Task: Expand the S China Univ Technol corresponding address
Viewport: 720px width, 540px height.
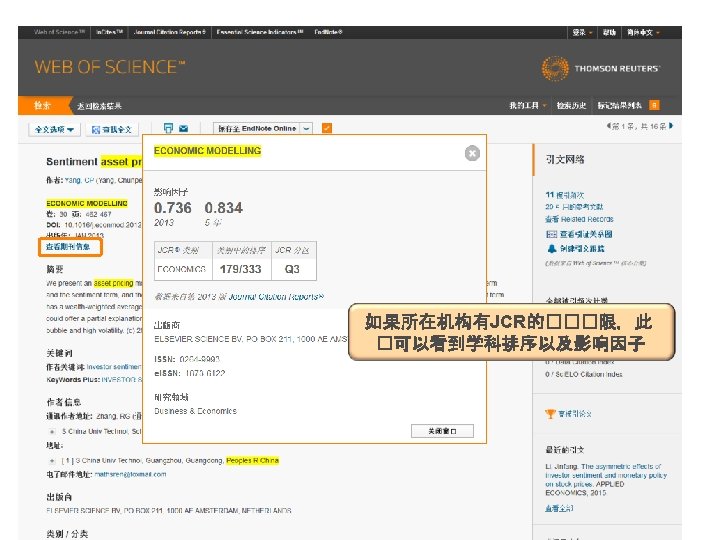Action: pyautogui.click(x=52, y=432)
